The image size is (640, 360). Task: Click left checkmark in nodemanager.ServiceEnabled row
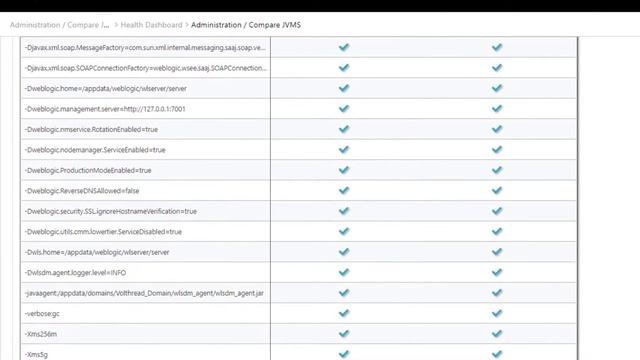(344, 149)
